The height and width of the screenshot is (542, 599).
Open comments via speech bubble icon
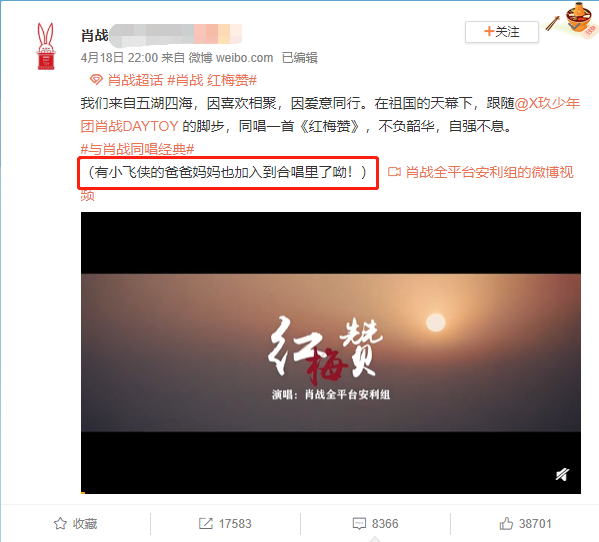pos(359,524)
